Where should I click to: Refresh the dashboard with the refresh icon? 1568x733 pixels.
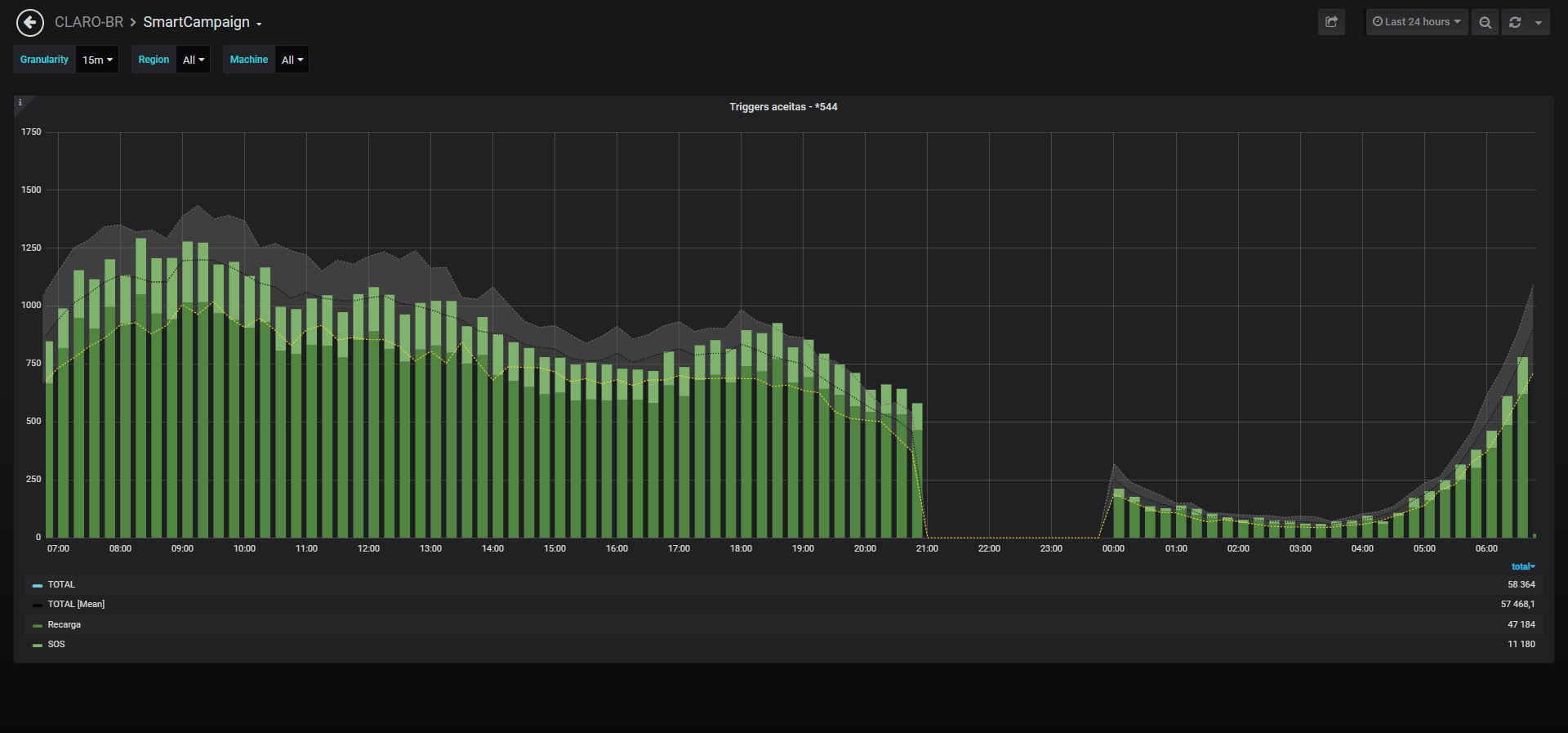pyautogui.click(x=1515, y=22)
